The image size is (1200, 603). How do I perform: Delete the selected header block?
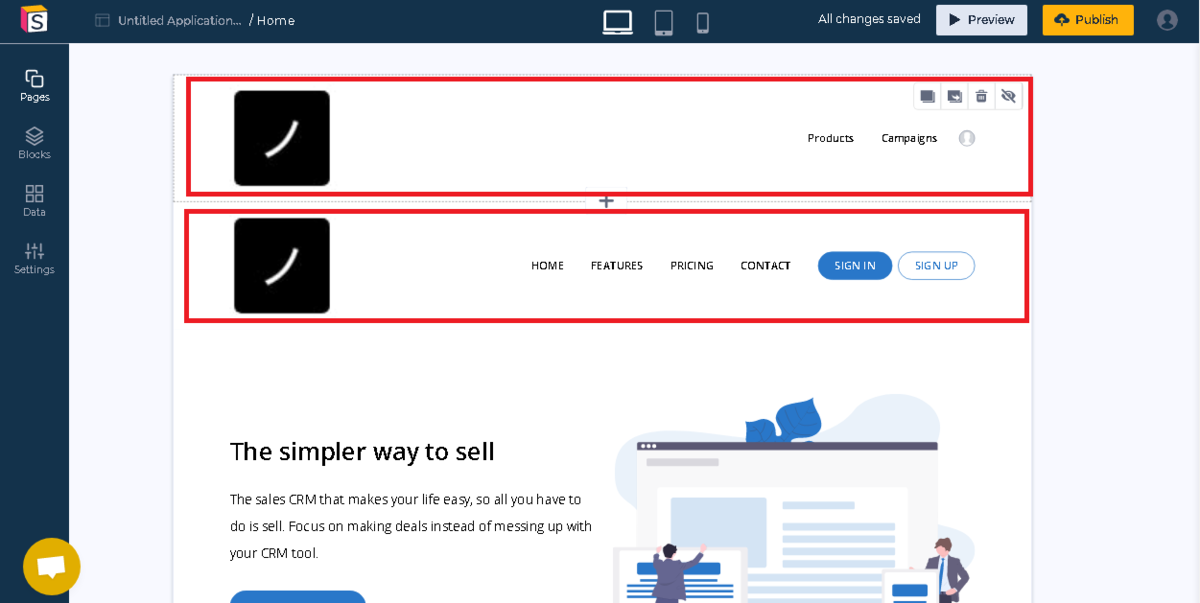tap(981, 96)
